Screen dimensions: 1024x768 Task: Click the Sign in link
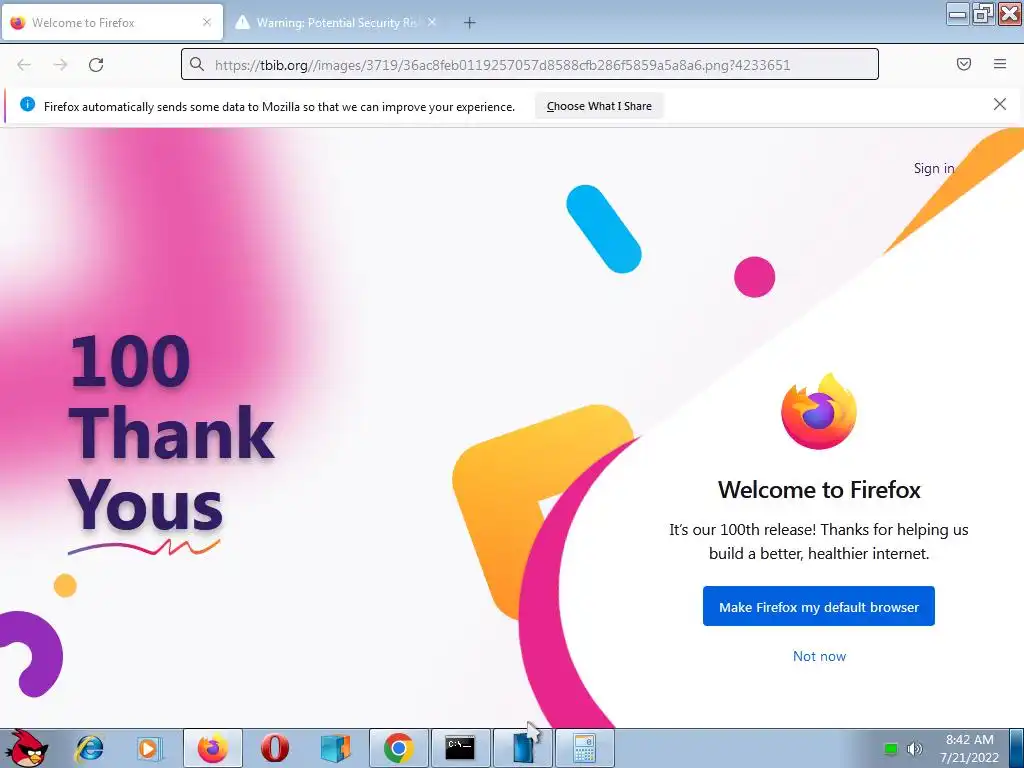[x=934, y=168]
